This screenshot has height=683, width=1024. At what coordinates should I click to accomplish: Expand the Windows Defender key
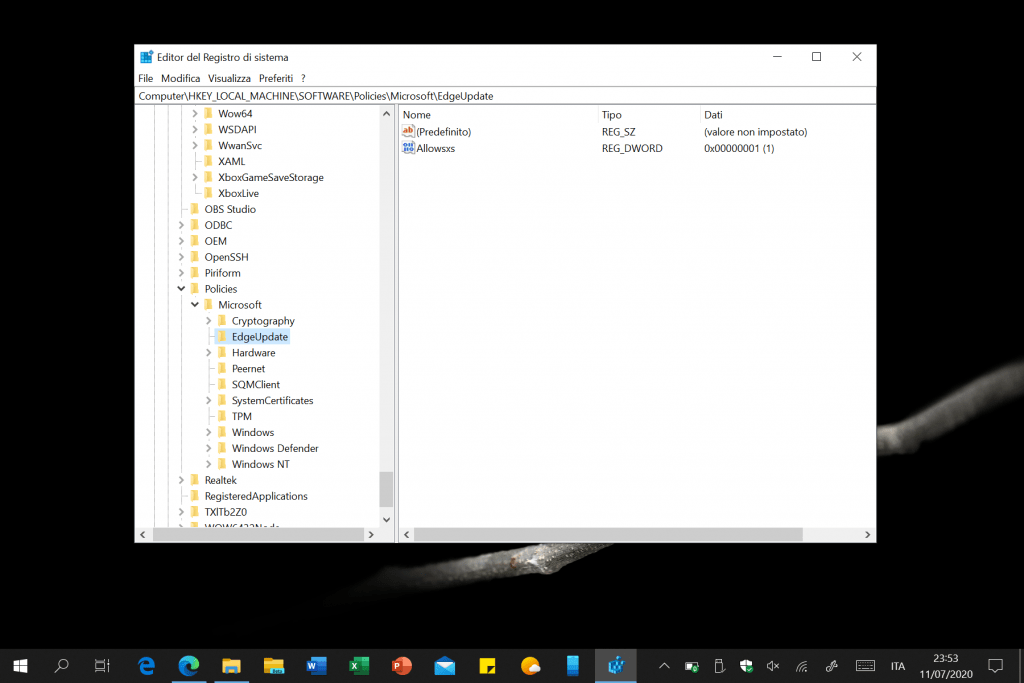click(208, 449)
